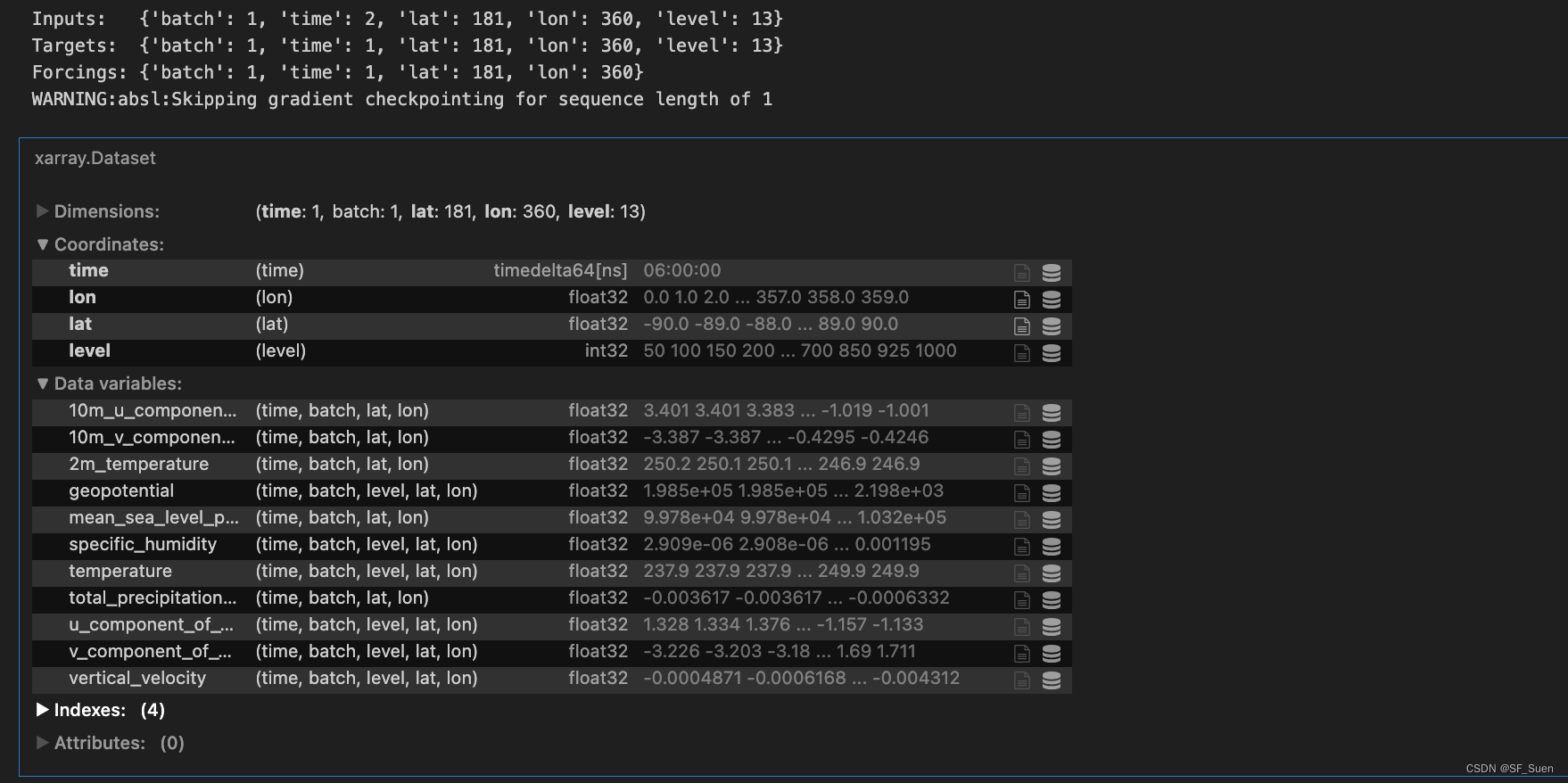Click the level coordinate name
The image size is (1568, 783).
(89, 350)
